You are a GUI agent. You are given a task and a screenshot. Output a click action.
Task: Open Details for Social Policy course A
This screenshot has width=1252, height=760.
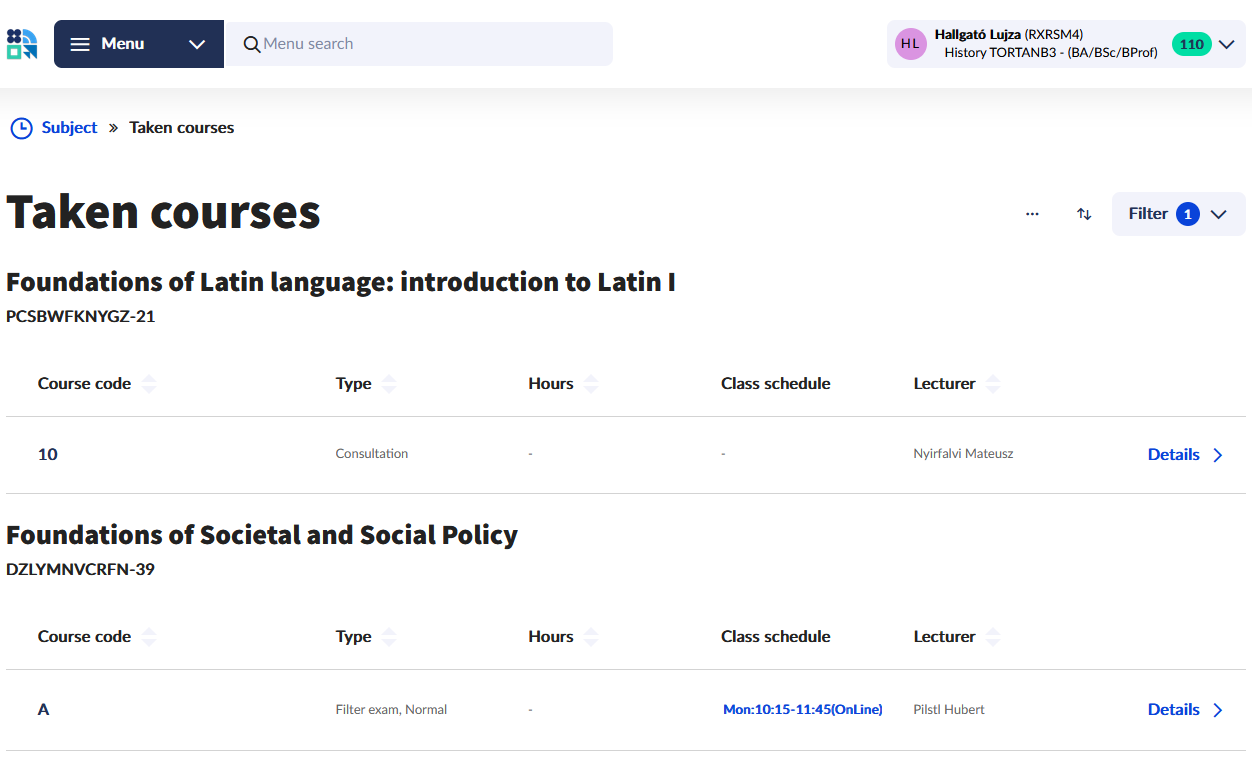click(x=1185, y=710)
